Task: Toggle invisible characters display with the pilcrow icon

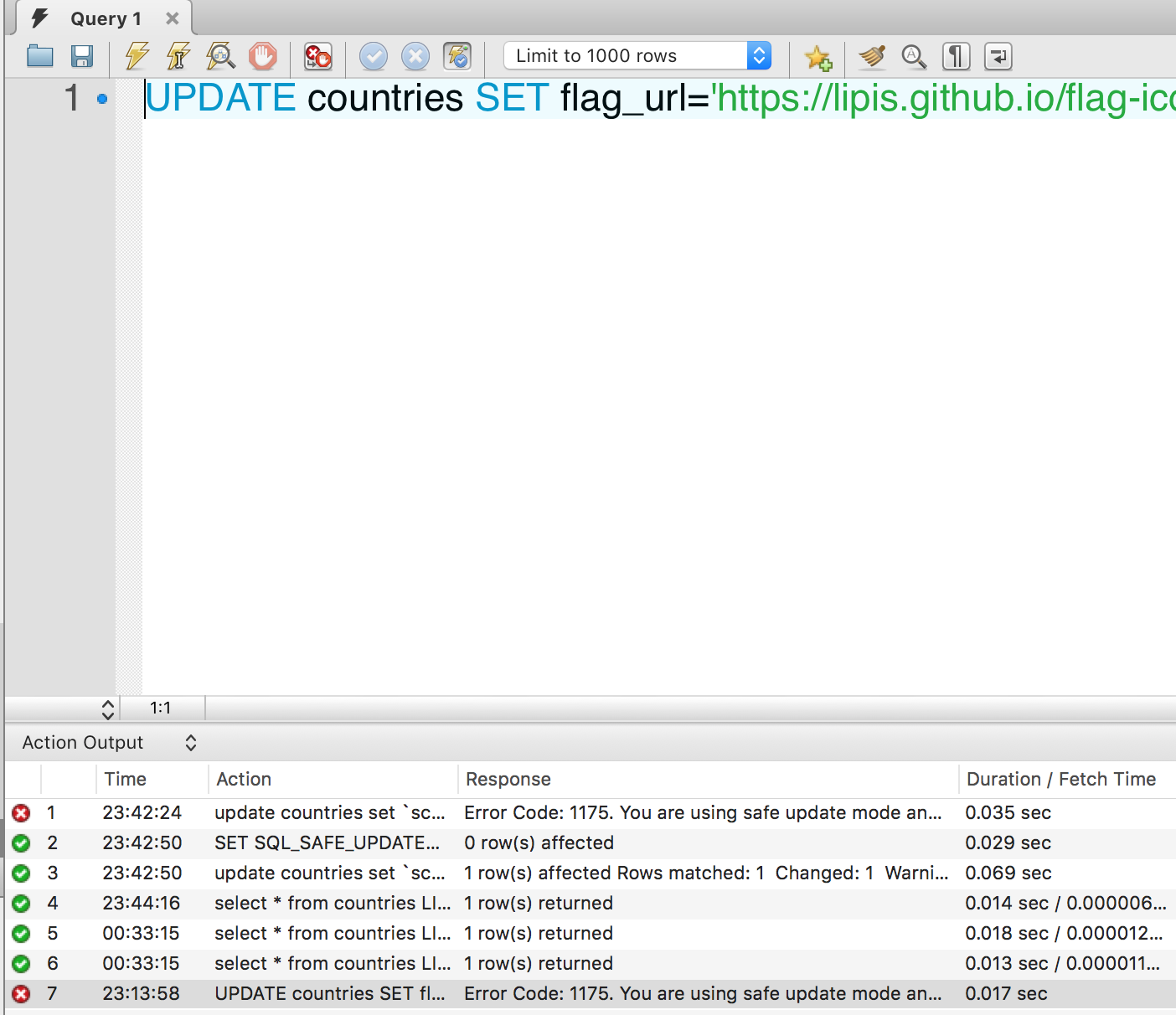Action: tap(956, 56)
